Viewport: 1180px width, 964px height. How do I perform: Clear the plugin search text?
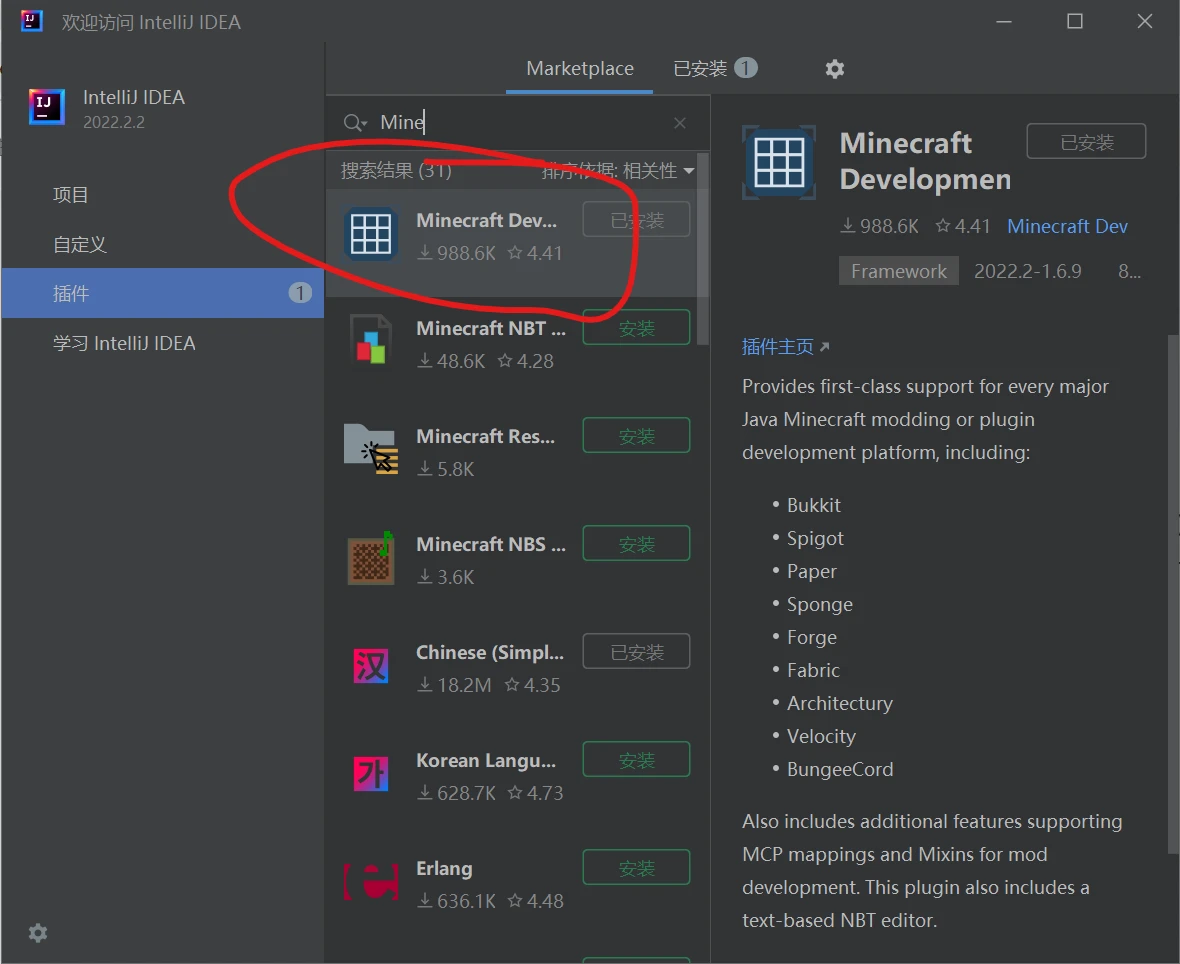(x=680, y=123)
